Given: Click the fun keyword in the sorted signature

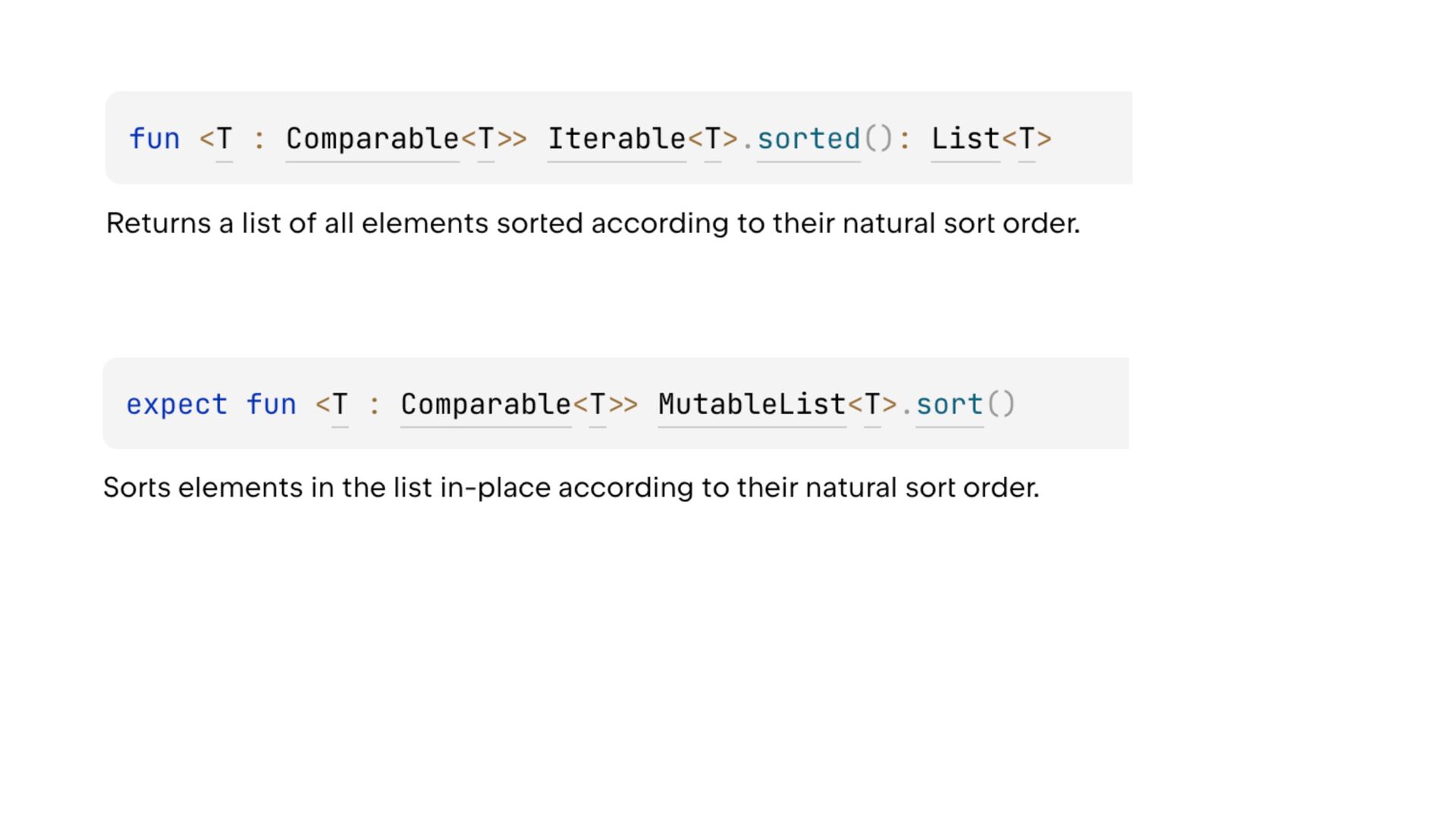Looking at the screenshot, I should (155, 139).
